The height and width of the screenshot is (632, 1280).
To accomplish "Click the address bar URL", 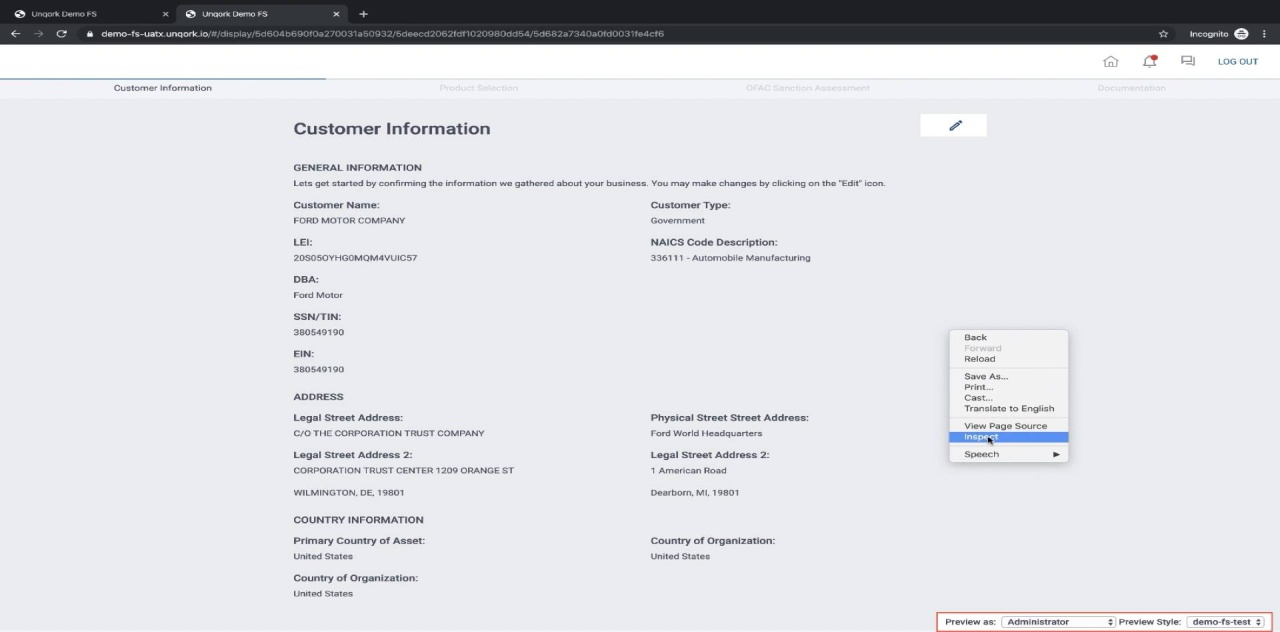I will click(382, 34).
